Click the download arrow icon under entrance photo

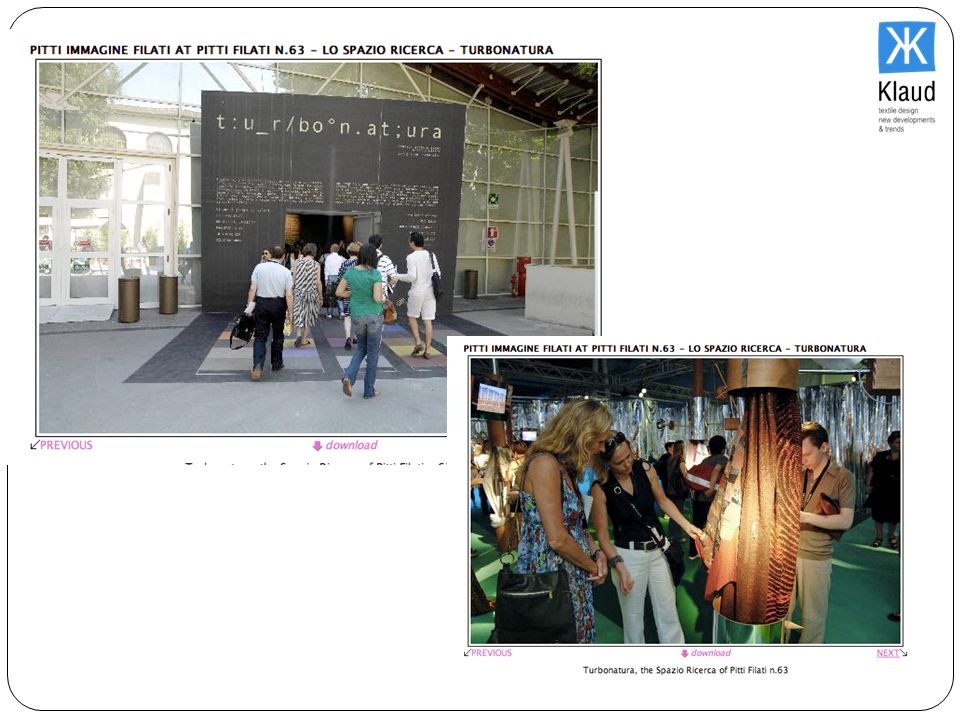tap(317, 446)
